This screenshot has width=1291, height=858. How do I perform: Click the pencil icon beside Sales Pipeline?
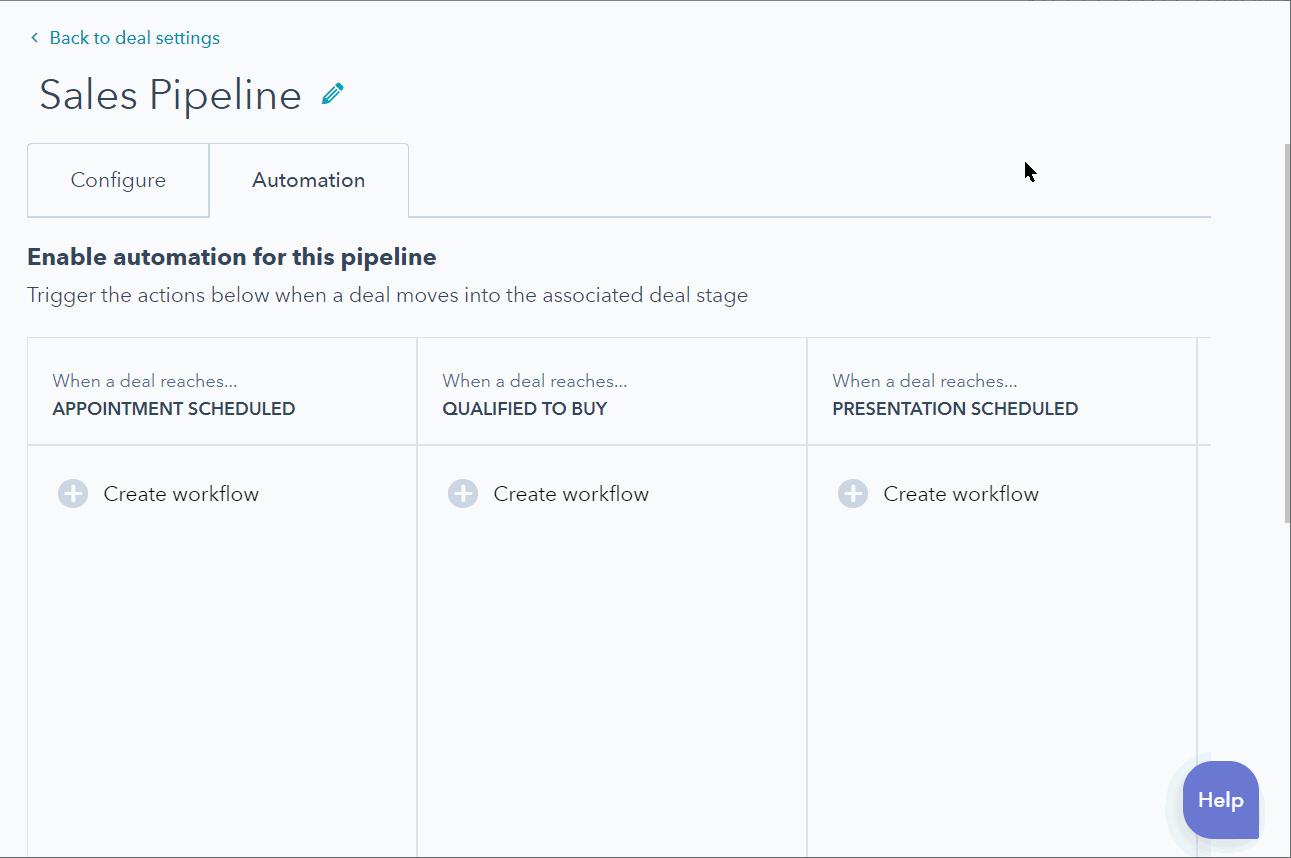[333, 94]
